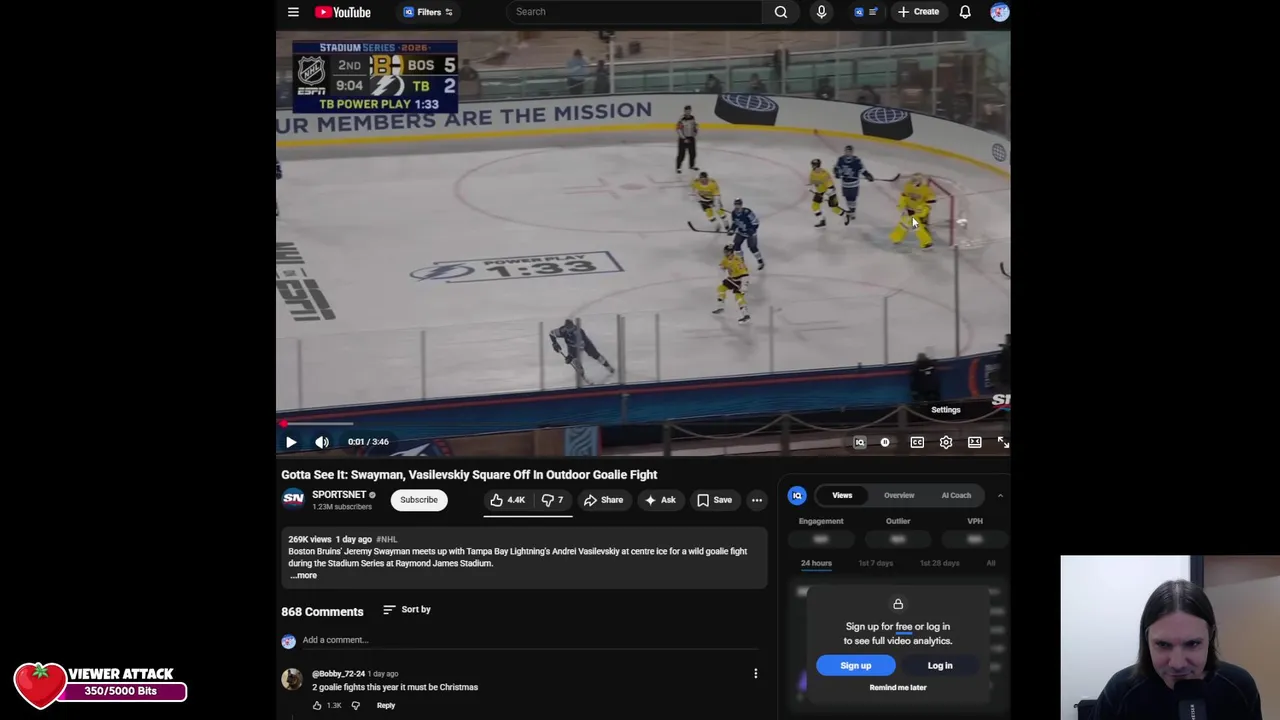Toggle the autoplay switch
1280x720 pixels.
[x=885, y=442]
